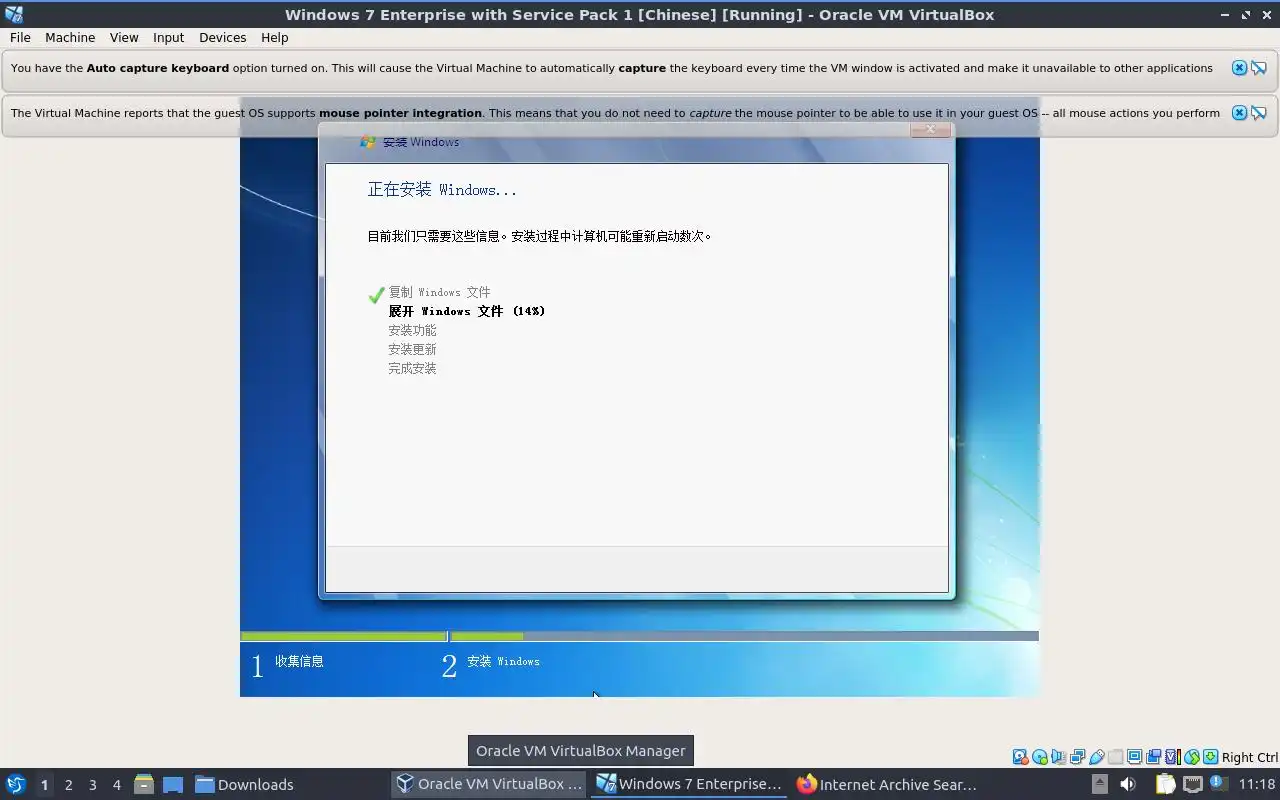Suppress the Auto capture keyboard message permanently
The height and width of the screenshot is (800, 1280).
(x=1259, y=68)
